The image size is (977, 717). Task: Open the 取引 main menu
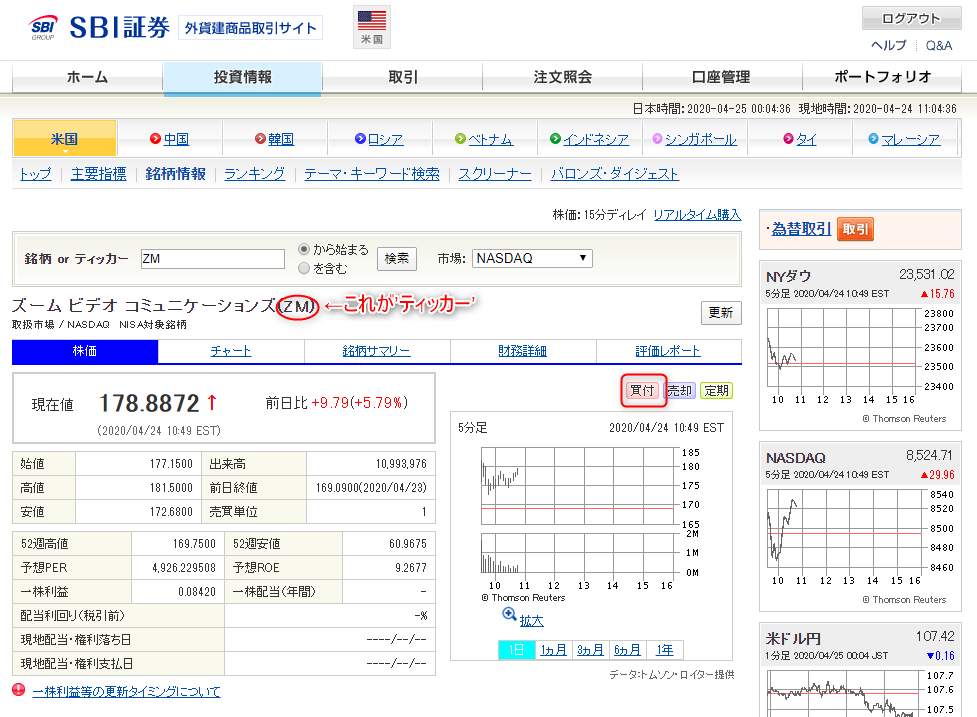click(x=403, y=77)
